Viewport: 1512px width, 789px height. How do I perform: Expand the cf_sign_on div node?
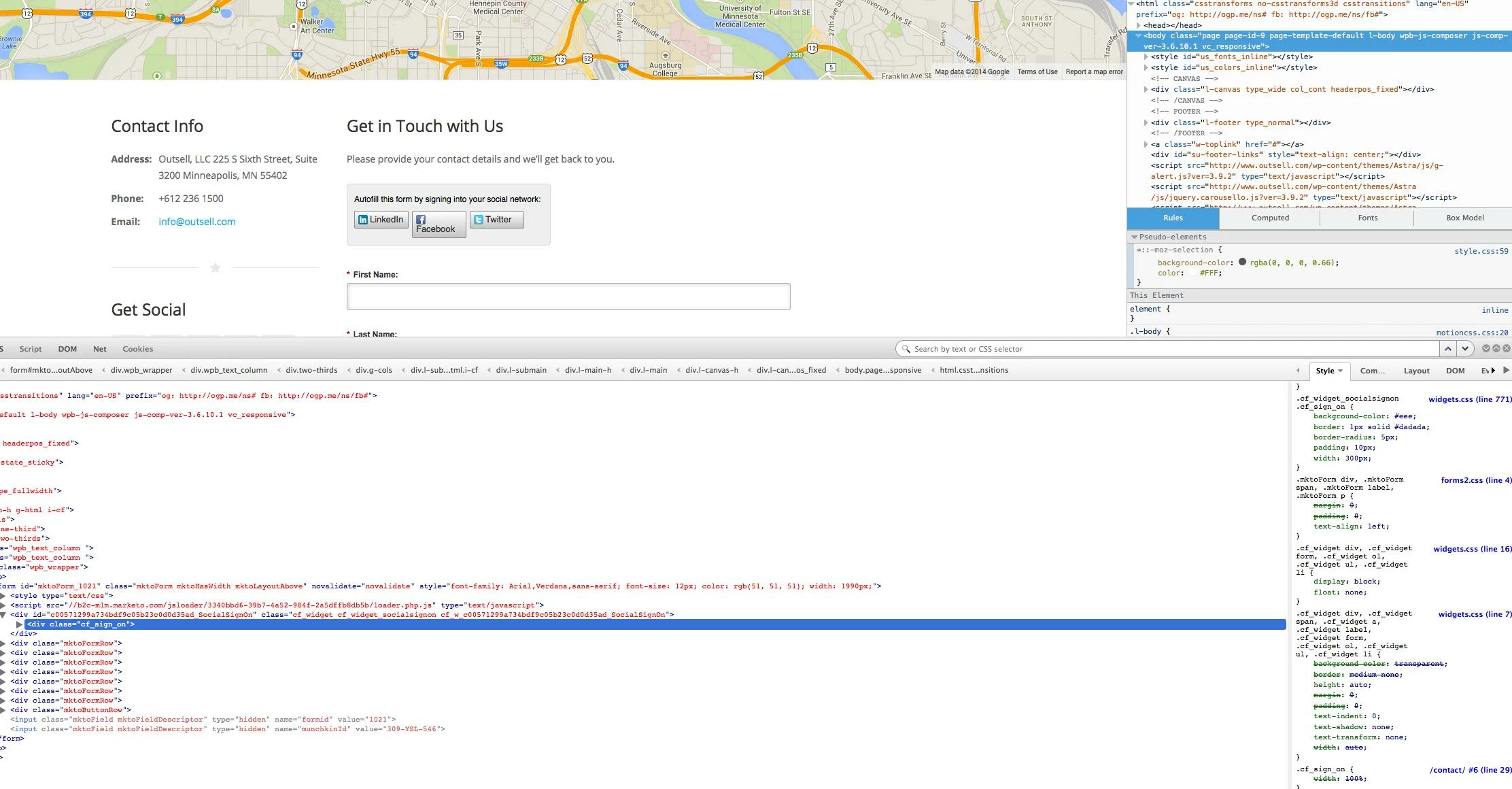(x=20, y=624)
